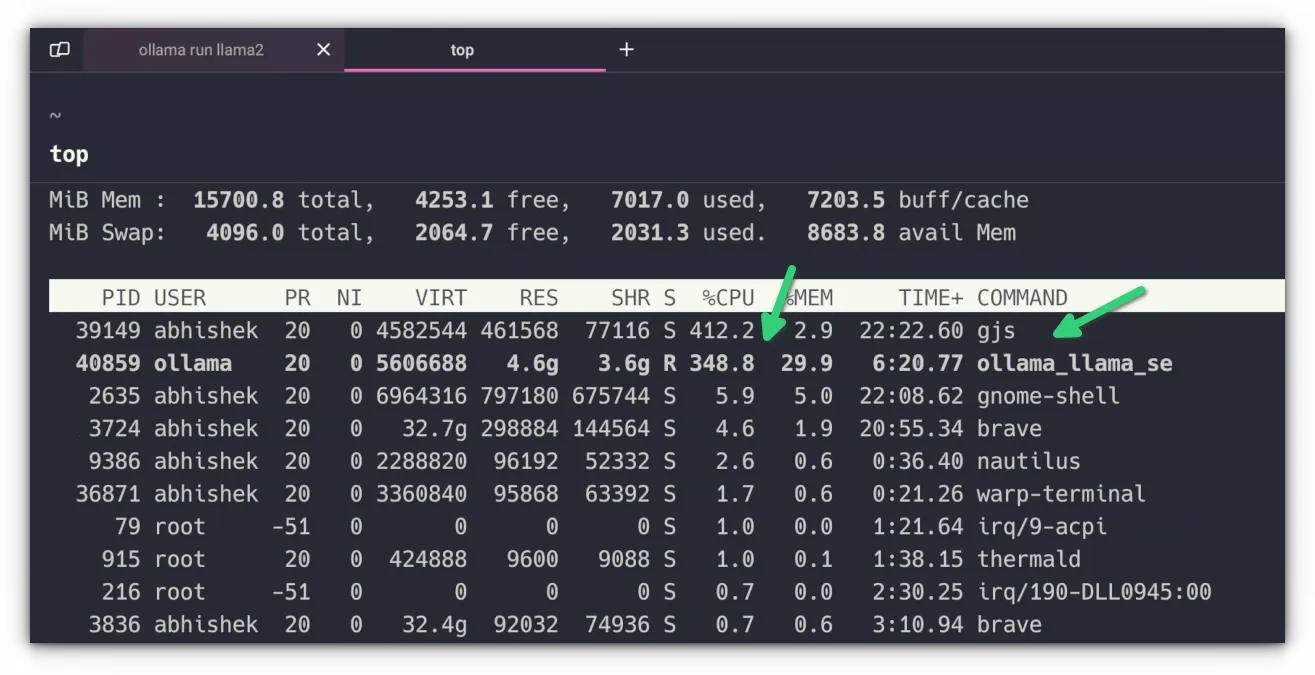
Task: Click CPU value 412.2
Action: (x=721, y=330)
